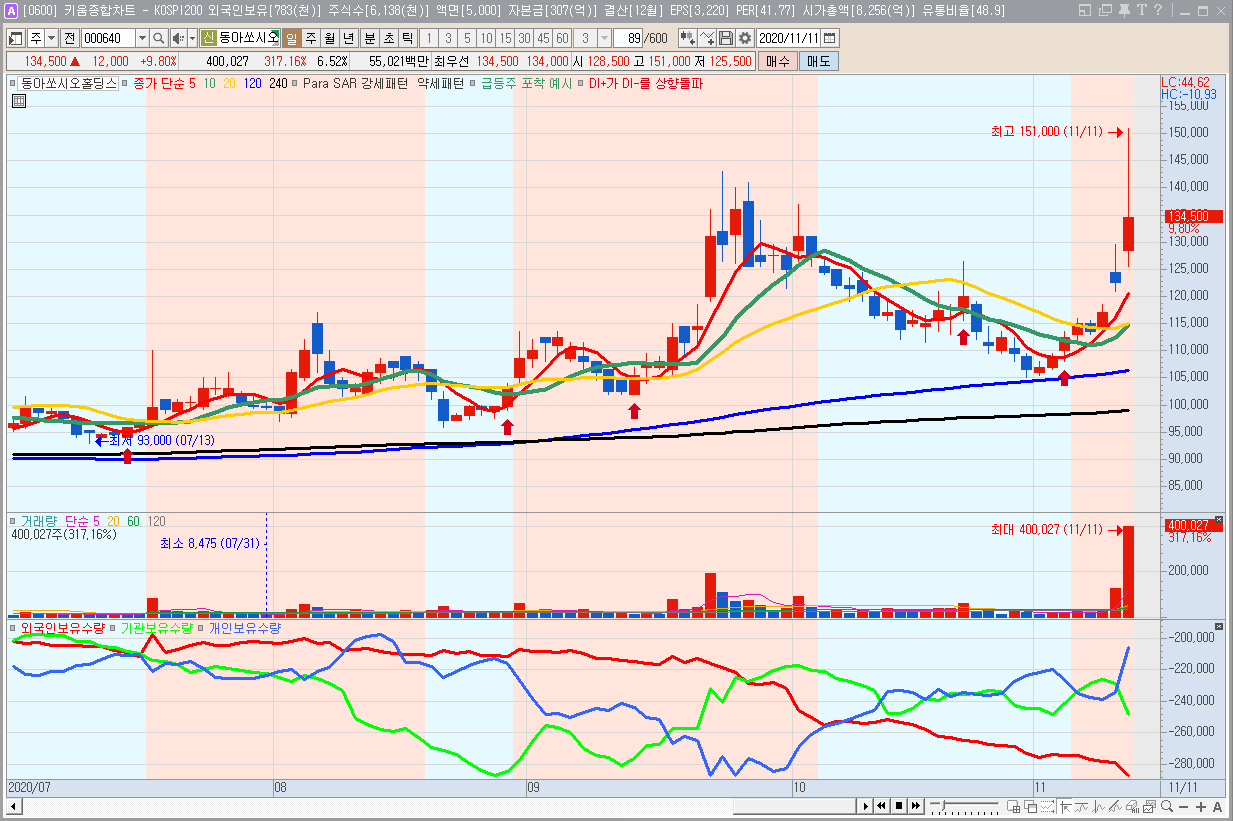This screenshot has width=1233, height=821.
Task: Click the play button in bottom playback controls
Action: (x=866, y=806)
